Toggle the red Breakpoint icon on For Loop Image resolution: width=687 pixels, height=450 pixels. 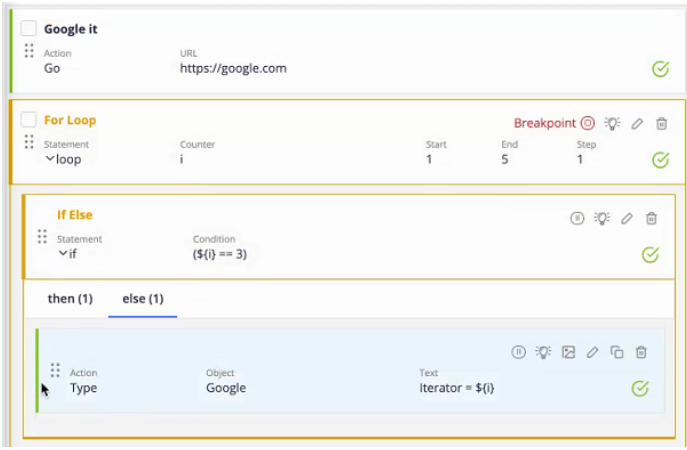click(588, 123)
